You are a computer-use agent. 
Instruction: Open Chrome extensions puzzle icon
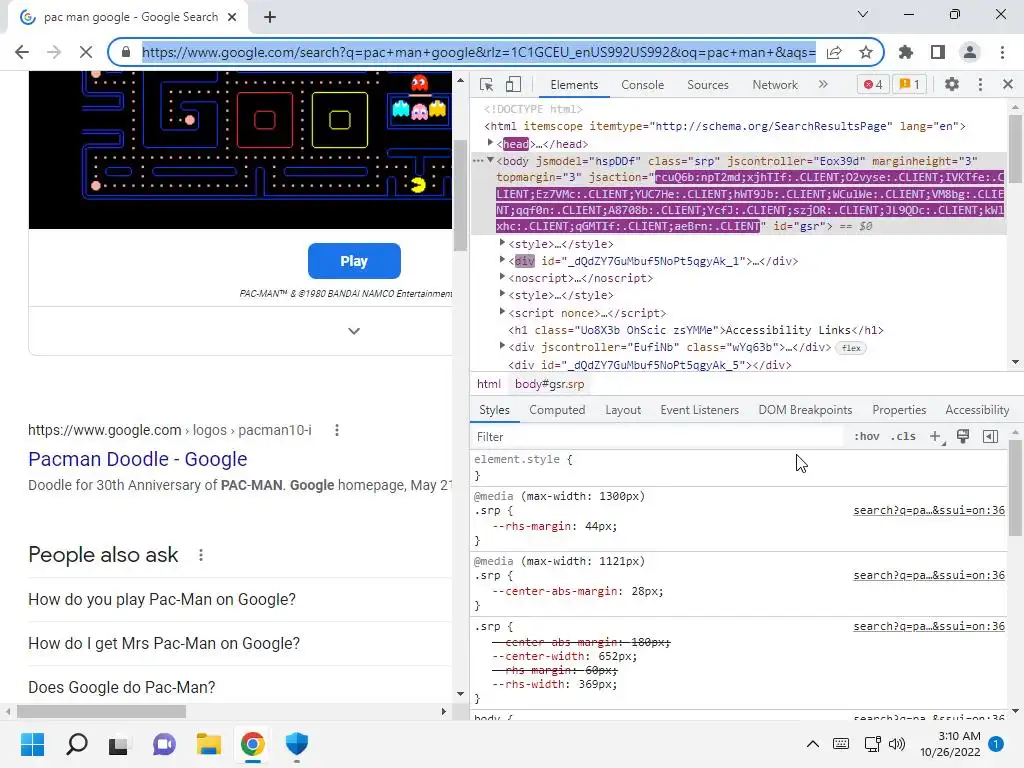906,52
